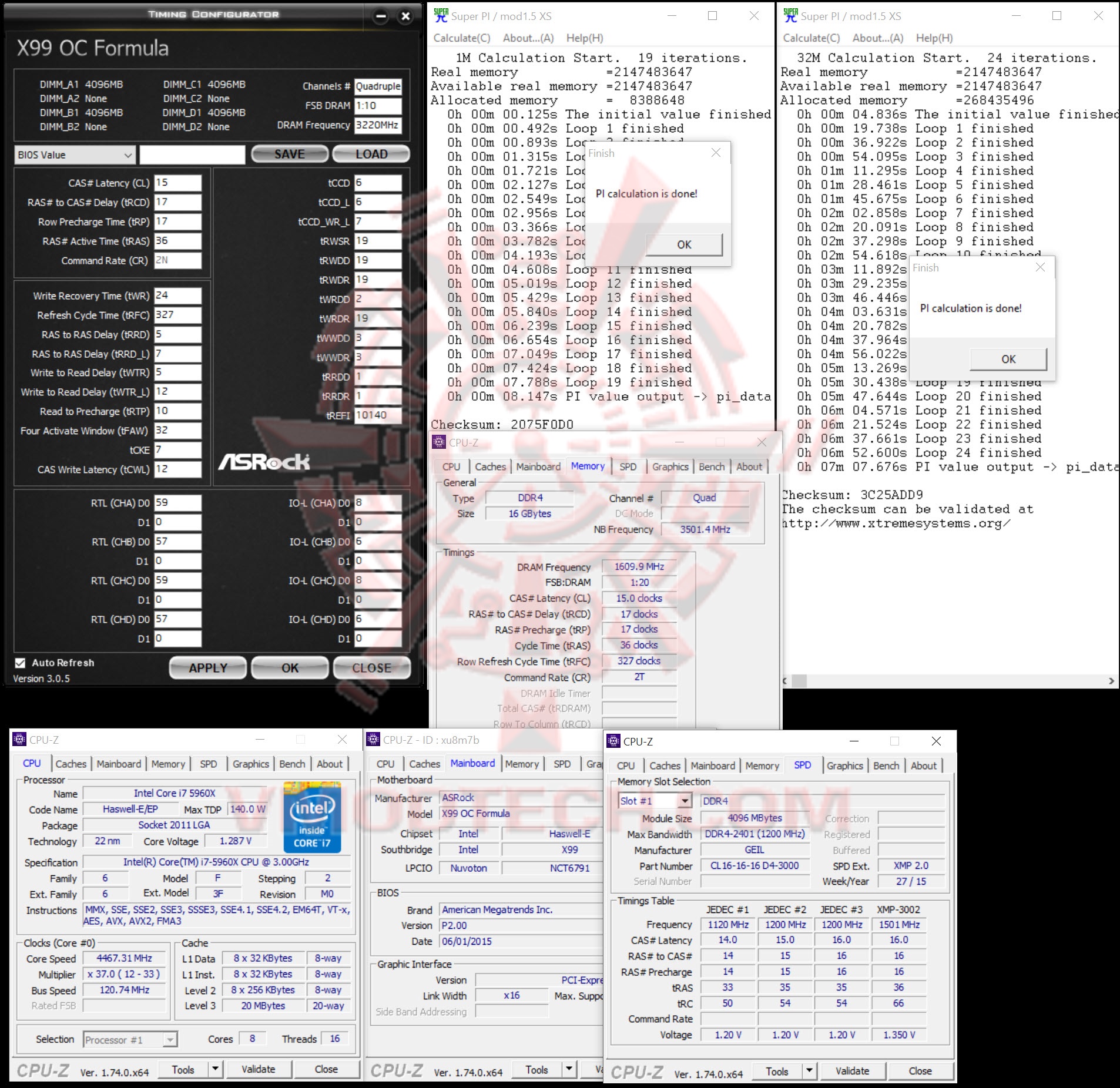Click OK in the 32M Finish dialog

click(1008, 359)
